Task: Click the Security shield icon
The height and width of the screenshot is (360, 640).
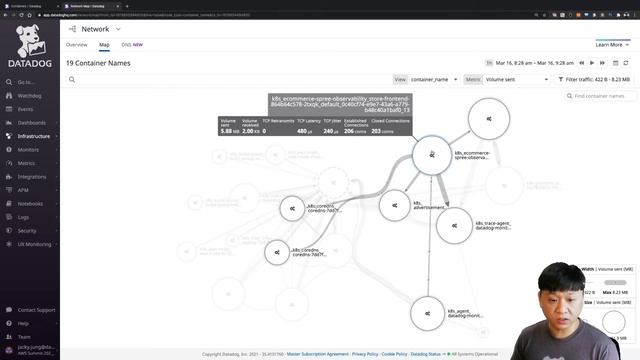Action: pyautogui.click(x=9, y=230)
